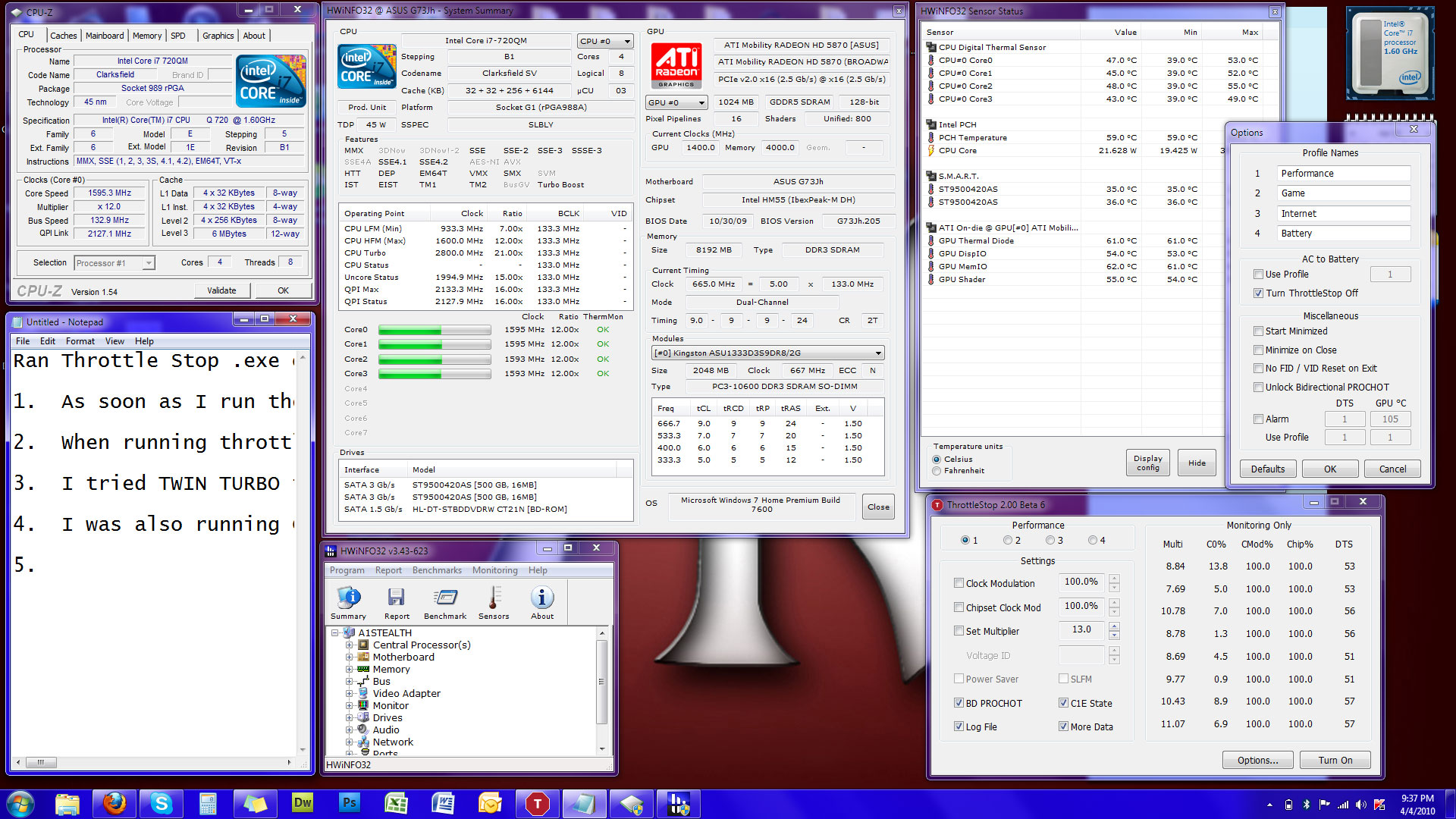Image resolution: width=1456 pixels, height=819 pixels.
Task: Expand the Drives tree node
Action: [350, 718]
